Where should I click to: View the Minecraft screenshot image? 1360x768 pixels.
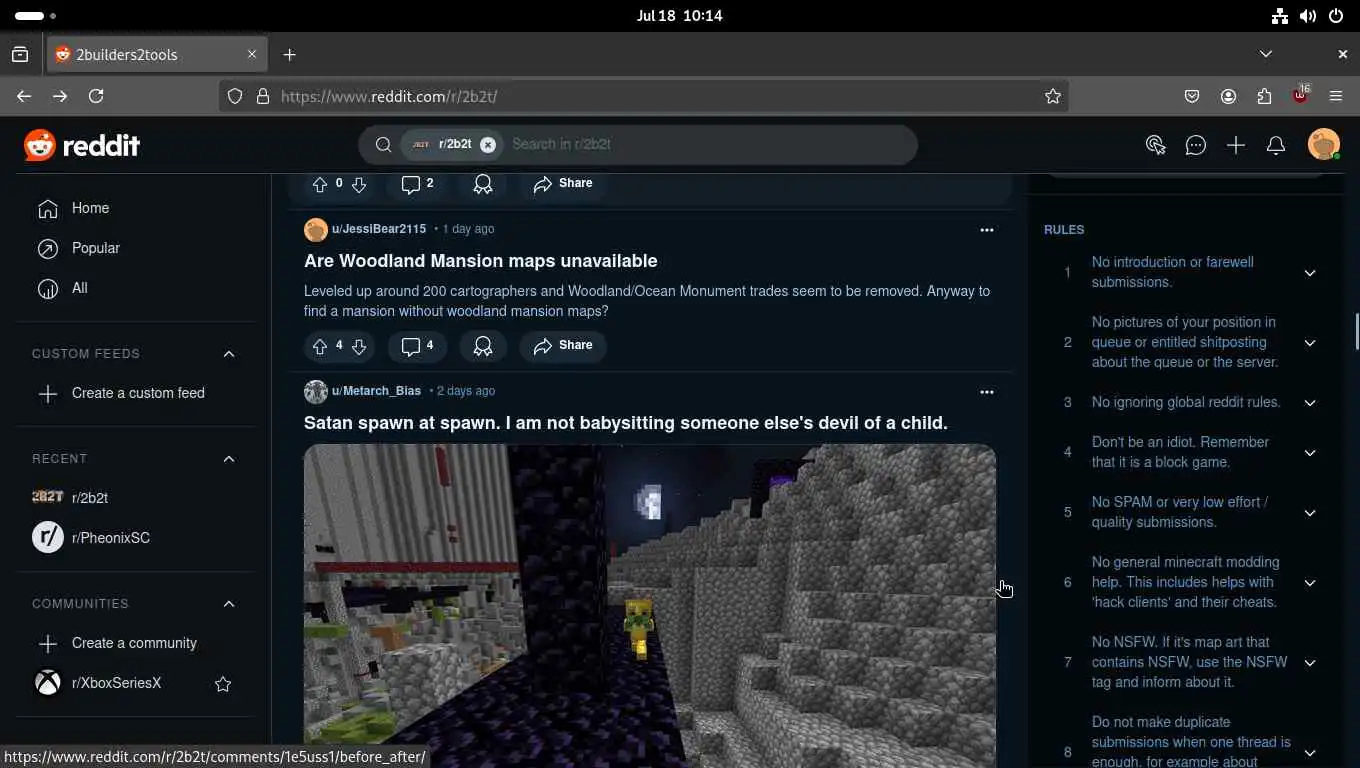650,606
